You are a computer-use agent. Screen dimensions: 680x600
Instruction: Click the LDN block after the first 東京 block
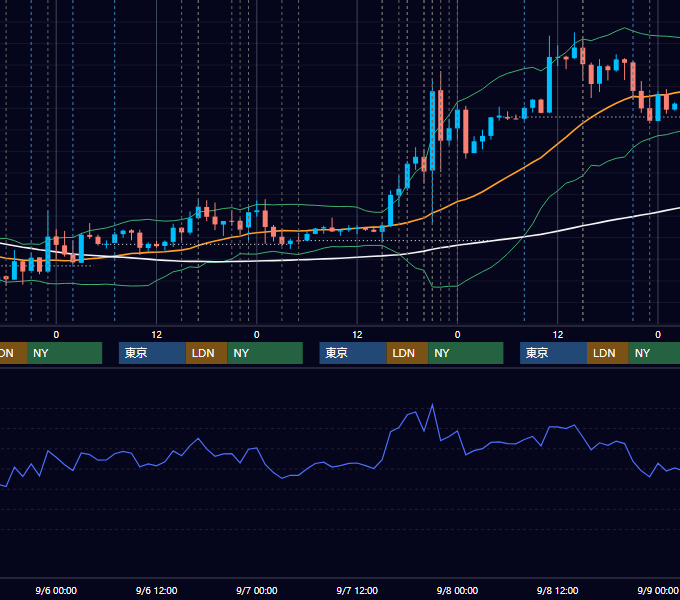pyautogui.click(x=206, y=353)
